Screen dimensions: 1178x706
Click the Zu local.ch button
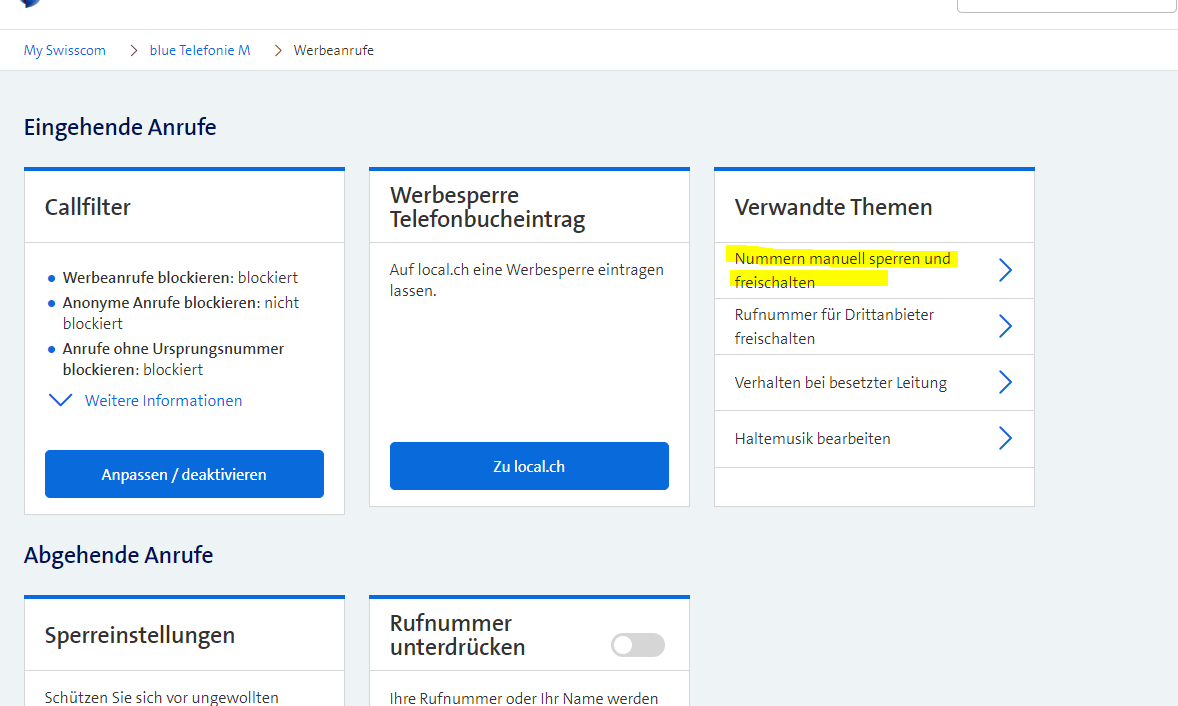click(529, 466)
